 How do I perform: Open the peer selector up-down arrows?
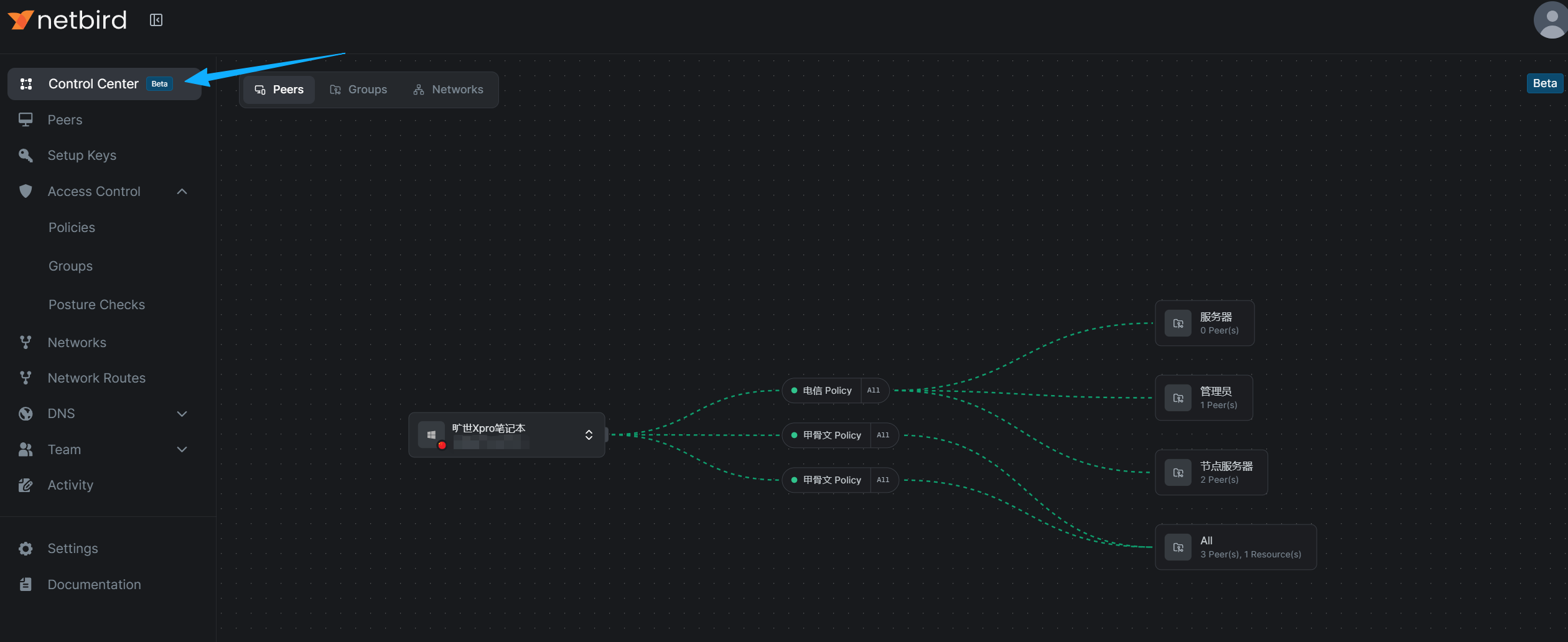[x=589, y=435]
